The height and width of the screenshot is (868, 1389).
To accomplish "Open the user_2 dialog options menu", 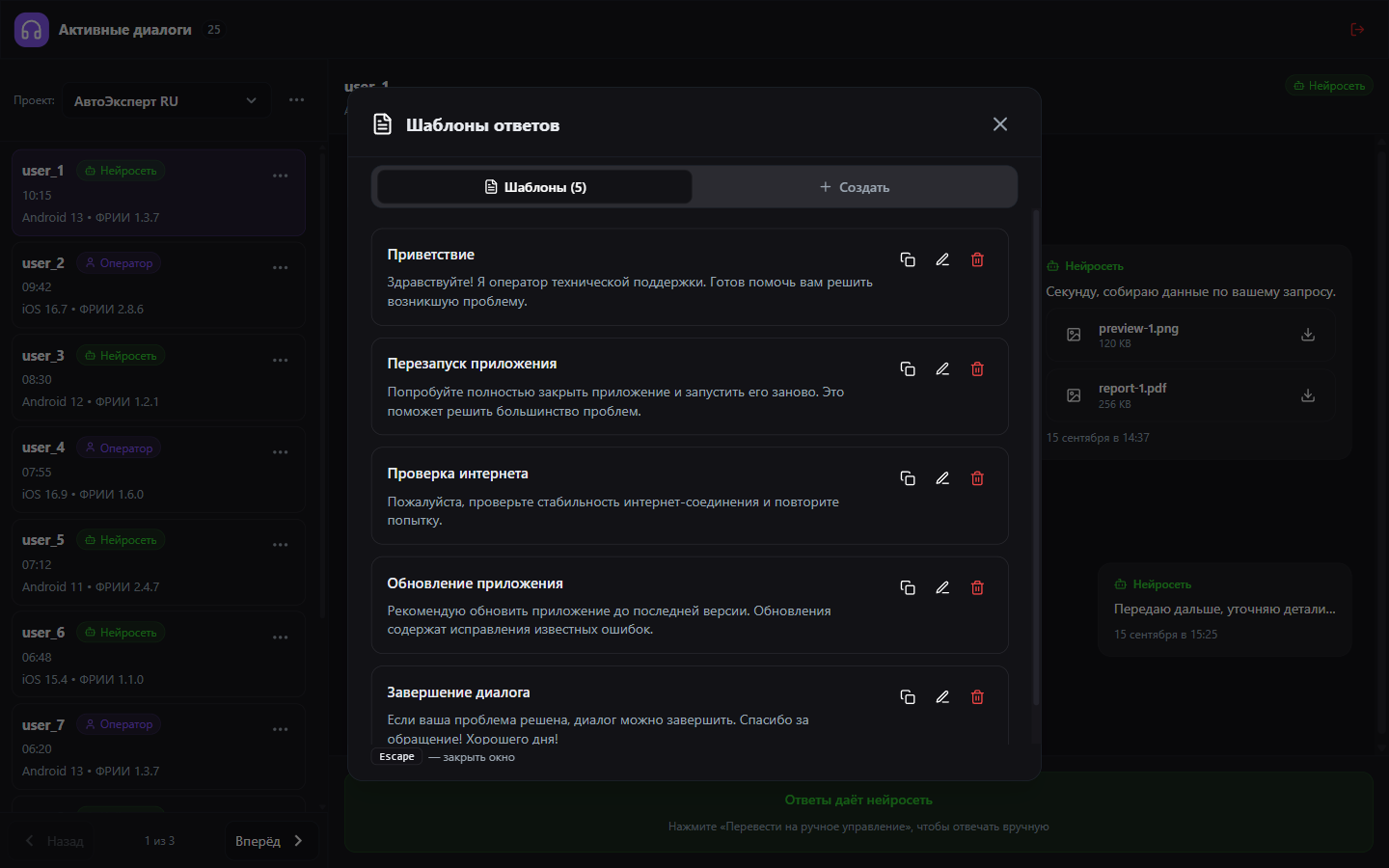I will pos(281,268).
